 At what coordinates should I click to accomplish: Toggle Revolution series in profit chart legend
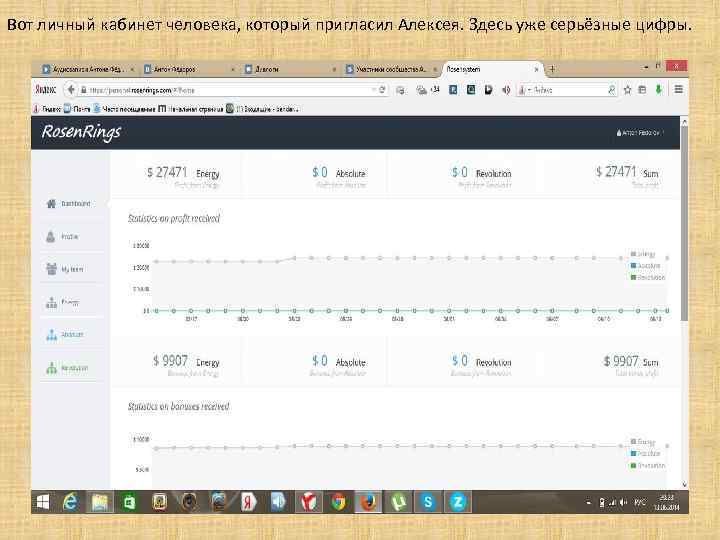[647, 278]
